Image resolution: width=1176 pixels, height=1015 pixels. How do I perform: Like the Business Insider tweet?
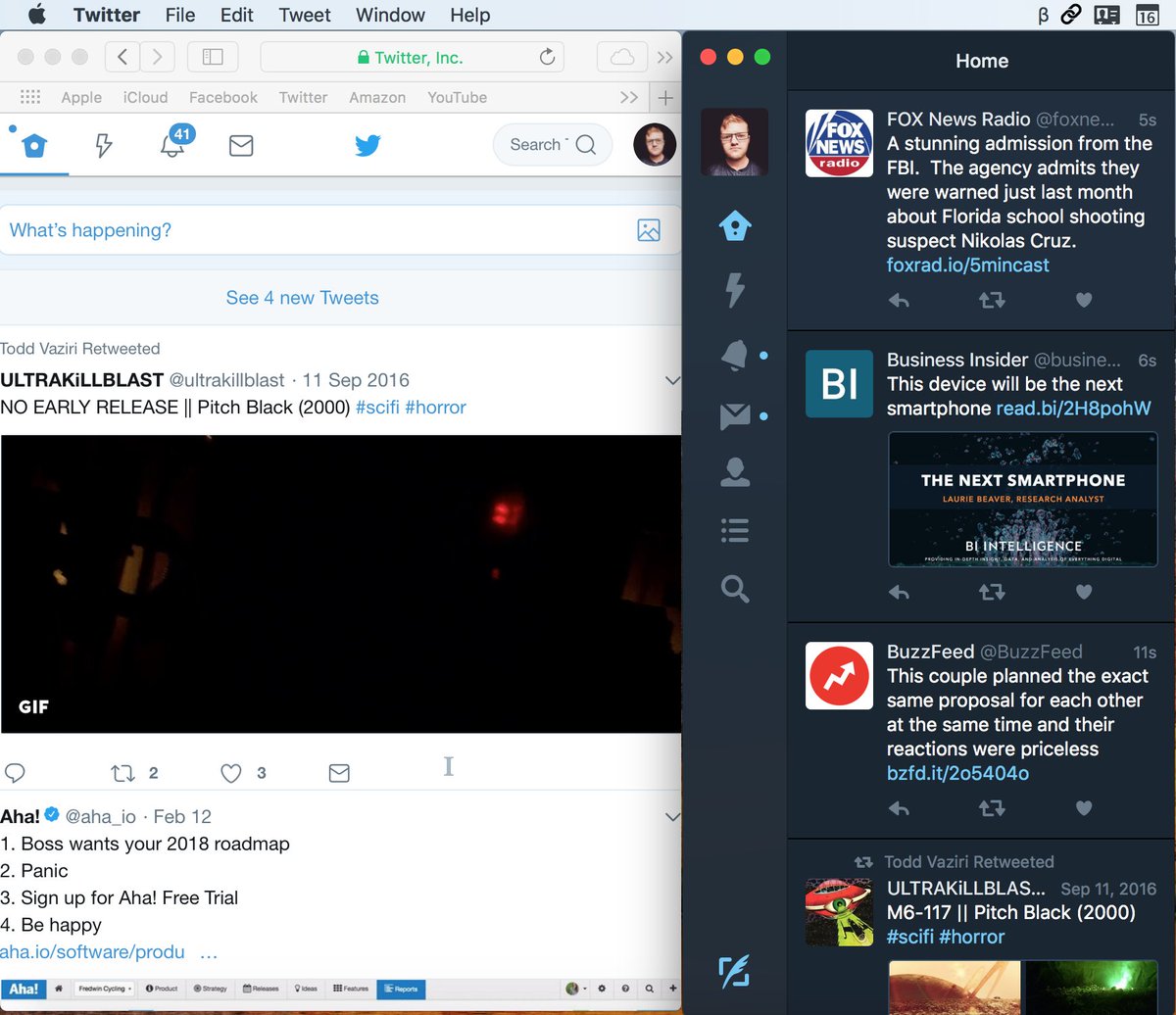click(1084, 592)
